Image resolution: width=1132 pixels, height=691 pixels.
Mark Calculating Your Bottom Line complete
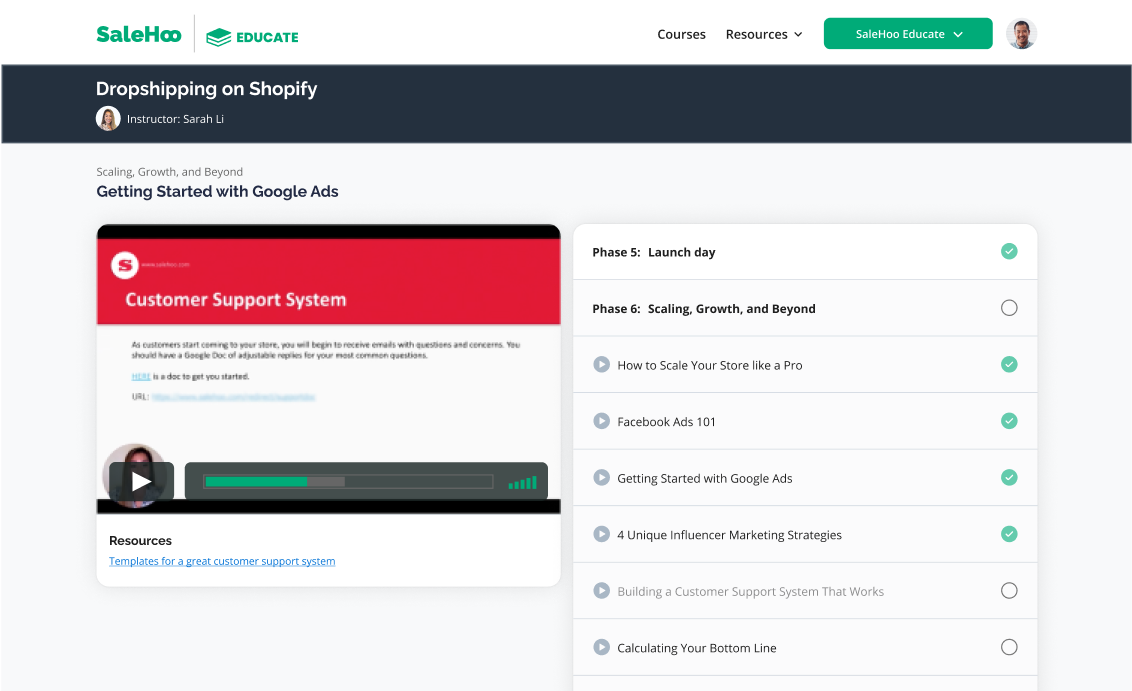point(1009,647)
